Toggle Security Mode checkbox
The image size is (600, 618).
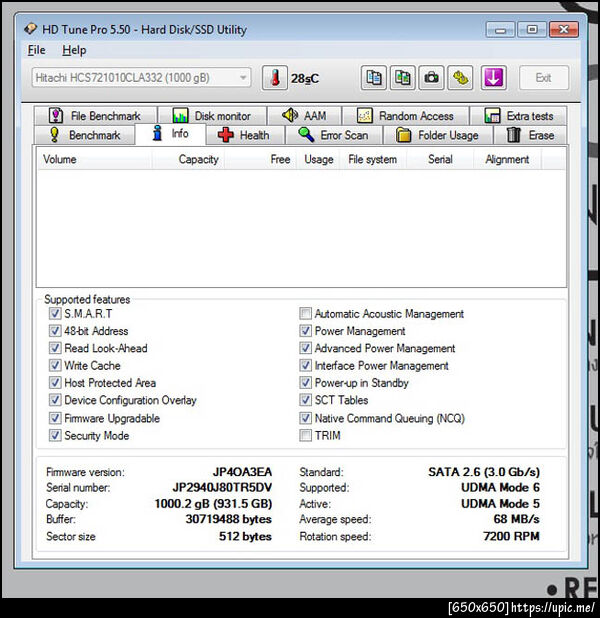click(55, 436)
